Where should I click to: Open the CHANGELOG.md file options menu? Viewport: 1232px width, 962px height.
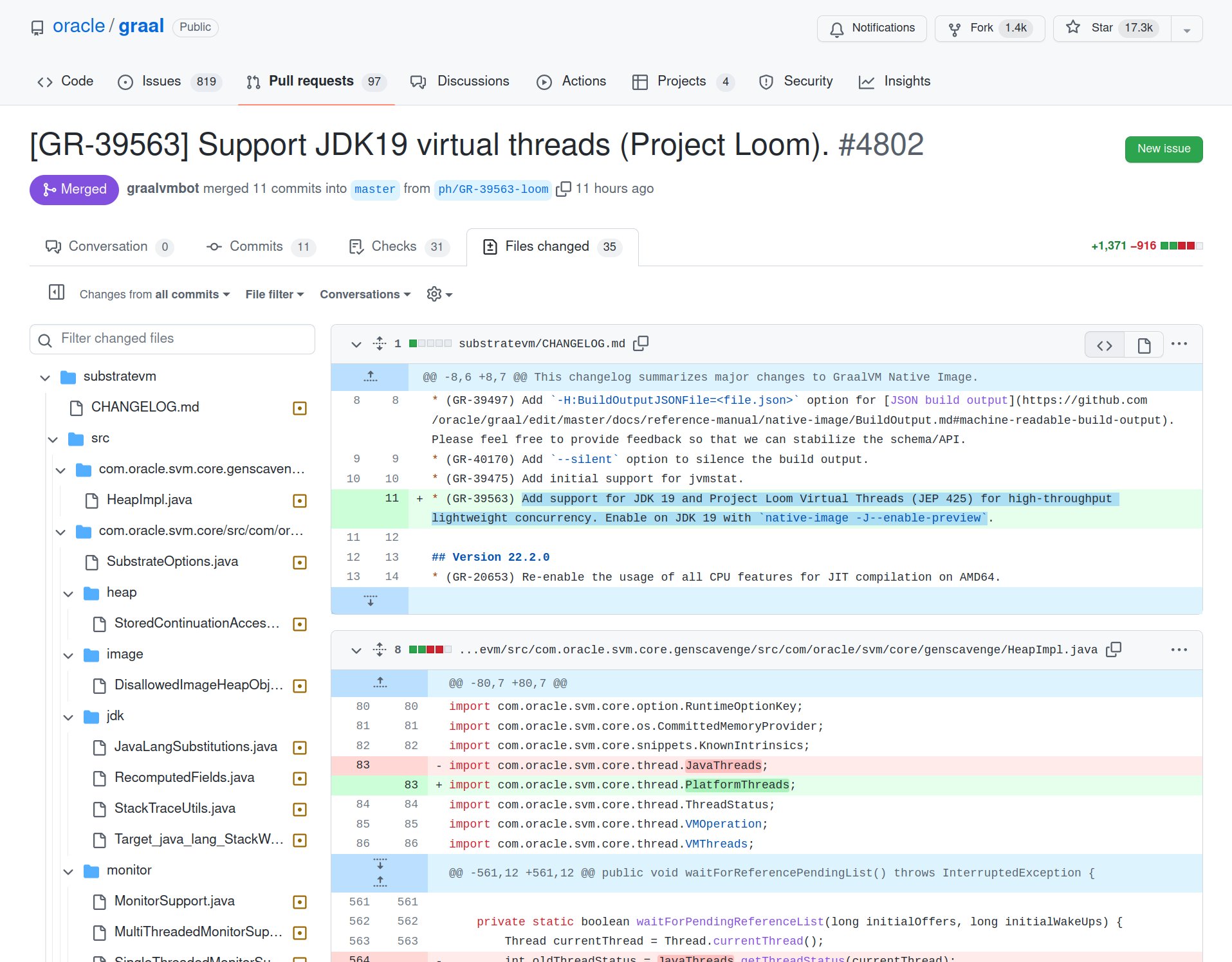[x=1179, y=344]
